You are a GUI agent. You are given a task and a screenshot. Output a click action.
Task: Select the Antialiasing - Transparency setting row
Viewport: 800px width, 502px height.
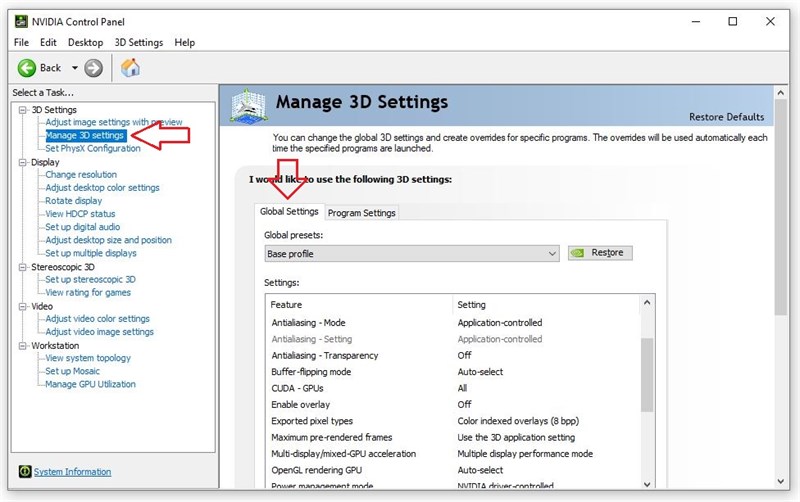point(453,356)
